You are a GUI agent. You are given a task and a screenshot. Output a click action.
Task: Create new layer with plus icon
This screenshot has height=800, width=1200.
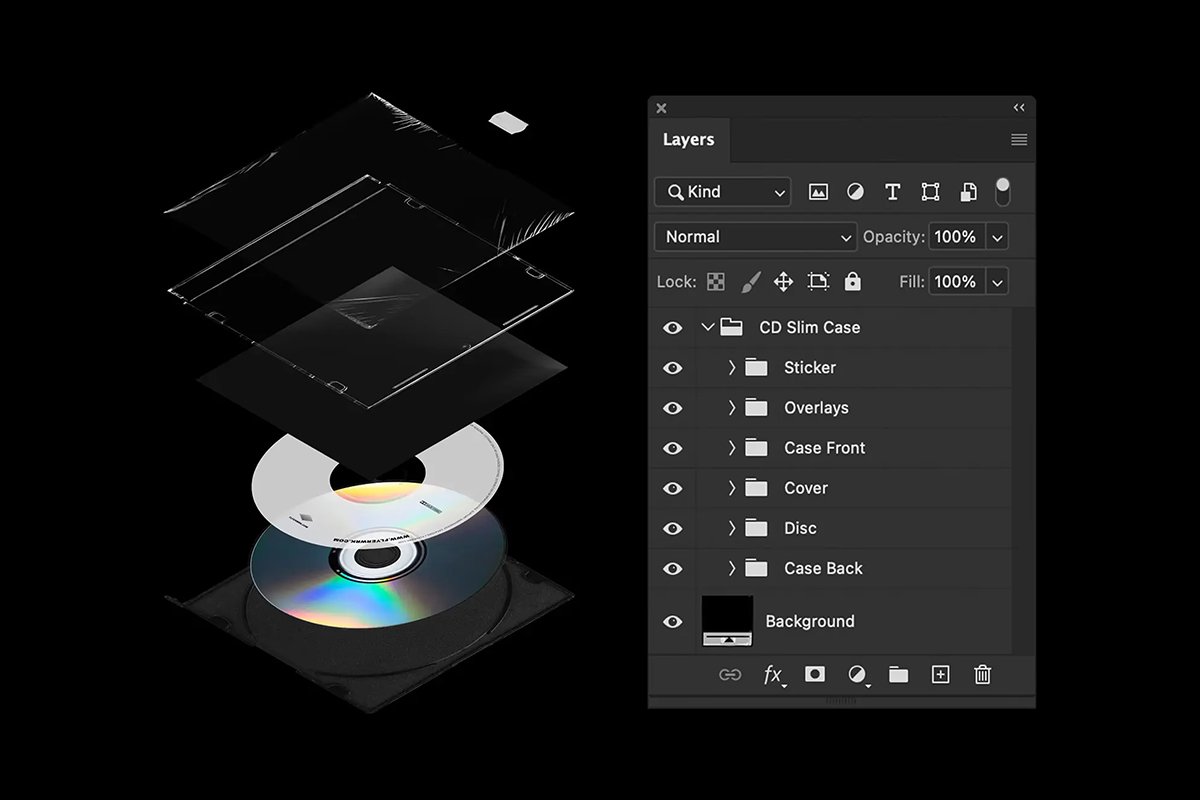(x=940, y=675)
